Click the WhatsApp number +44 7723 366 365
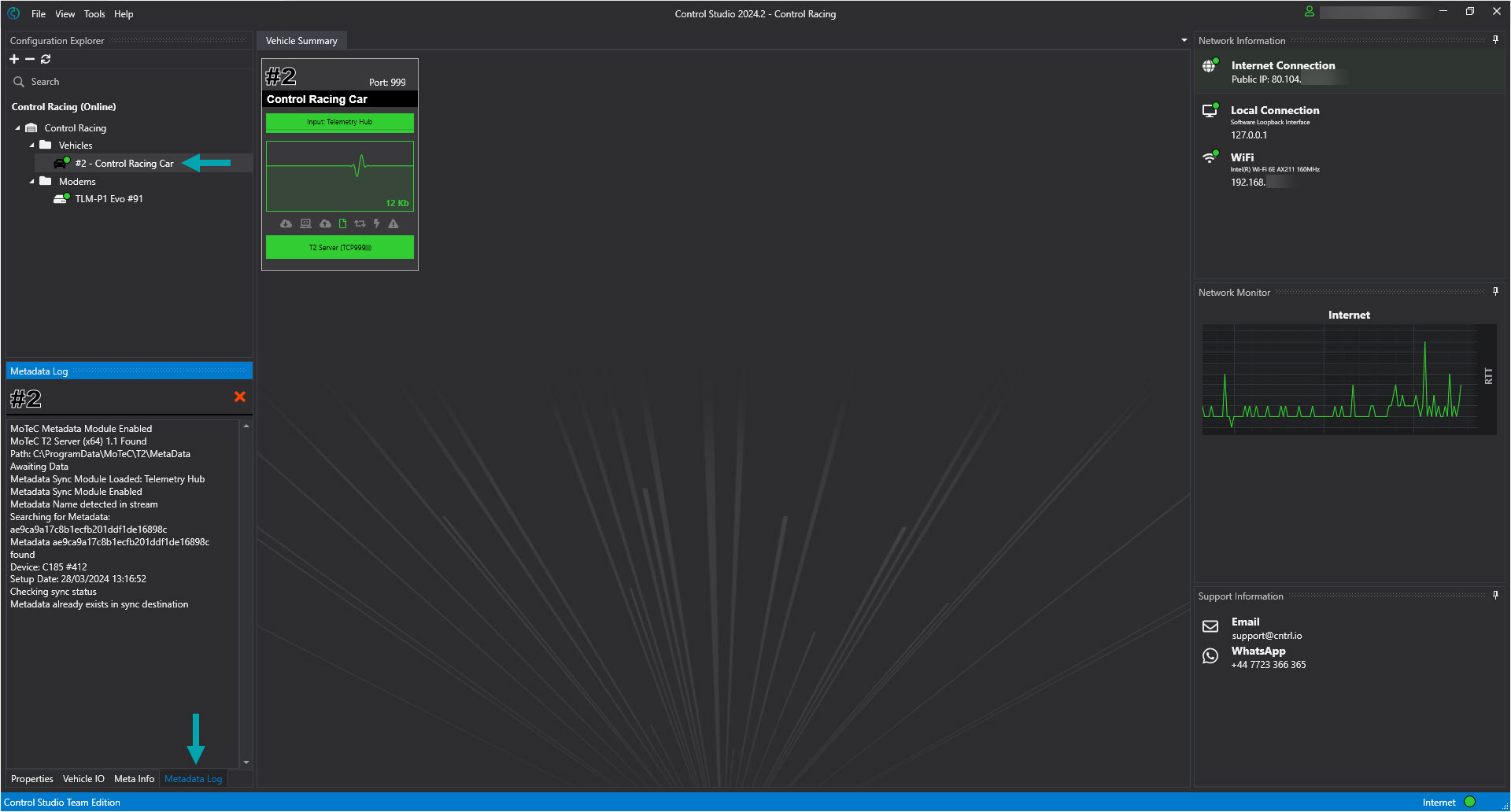Screen dimensions: 1511x812 1269,665
